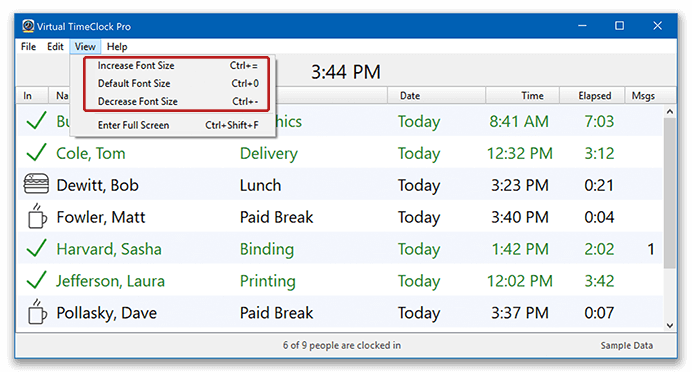Click the message count 1 for Harvard, Sasha

point(651,249)
